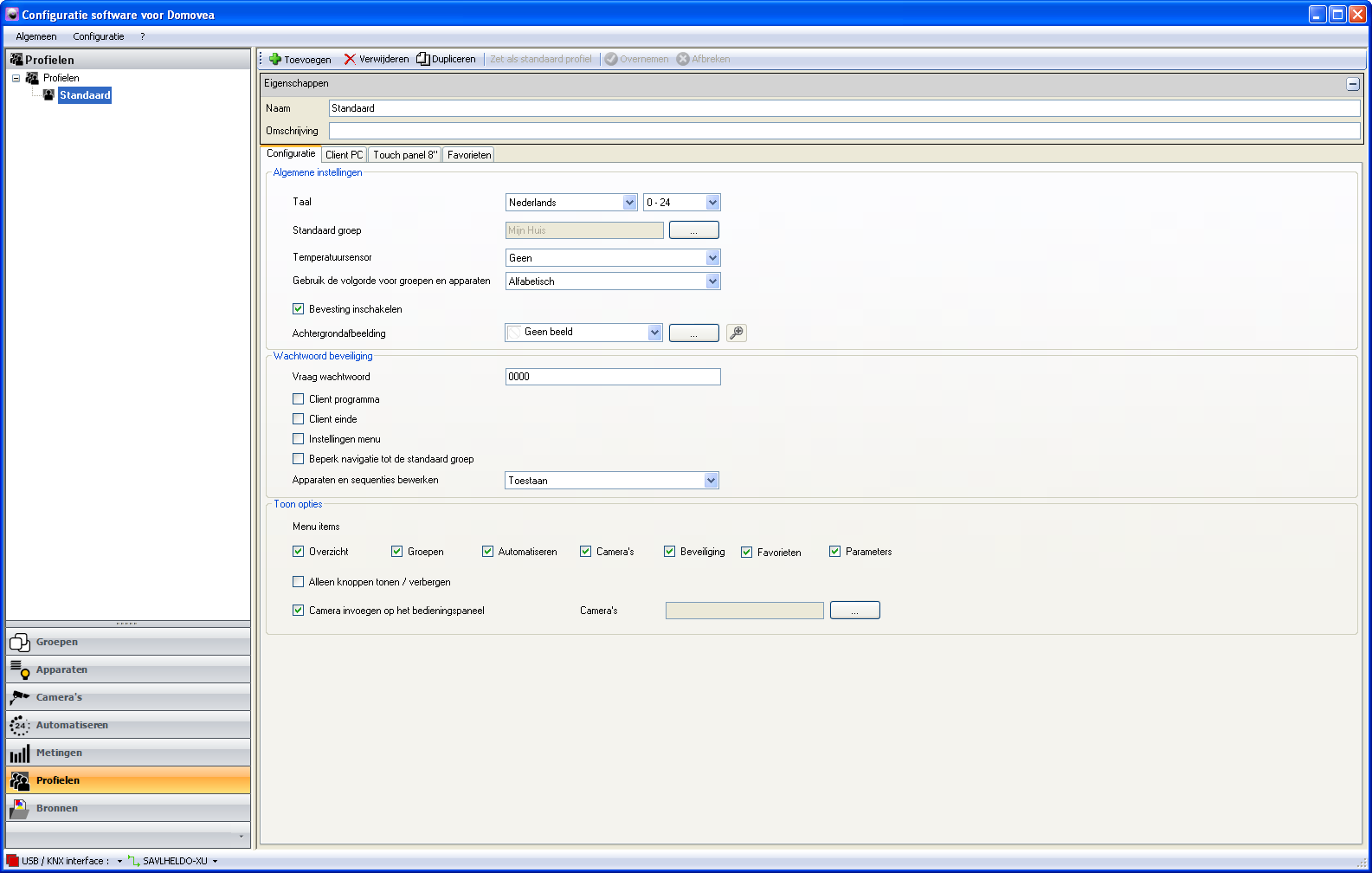Browse for Standaard groep with ... button

694,230
